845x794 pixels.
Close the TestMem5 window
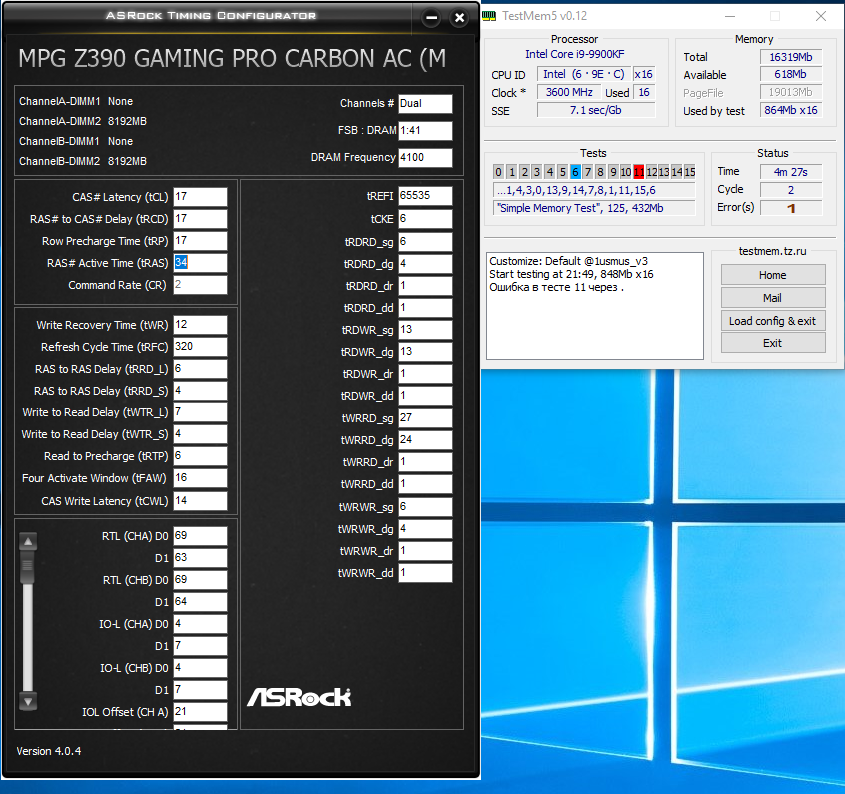coord(820,16)
